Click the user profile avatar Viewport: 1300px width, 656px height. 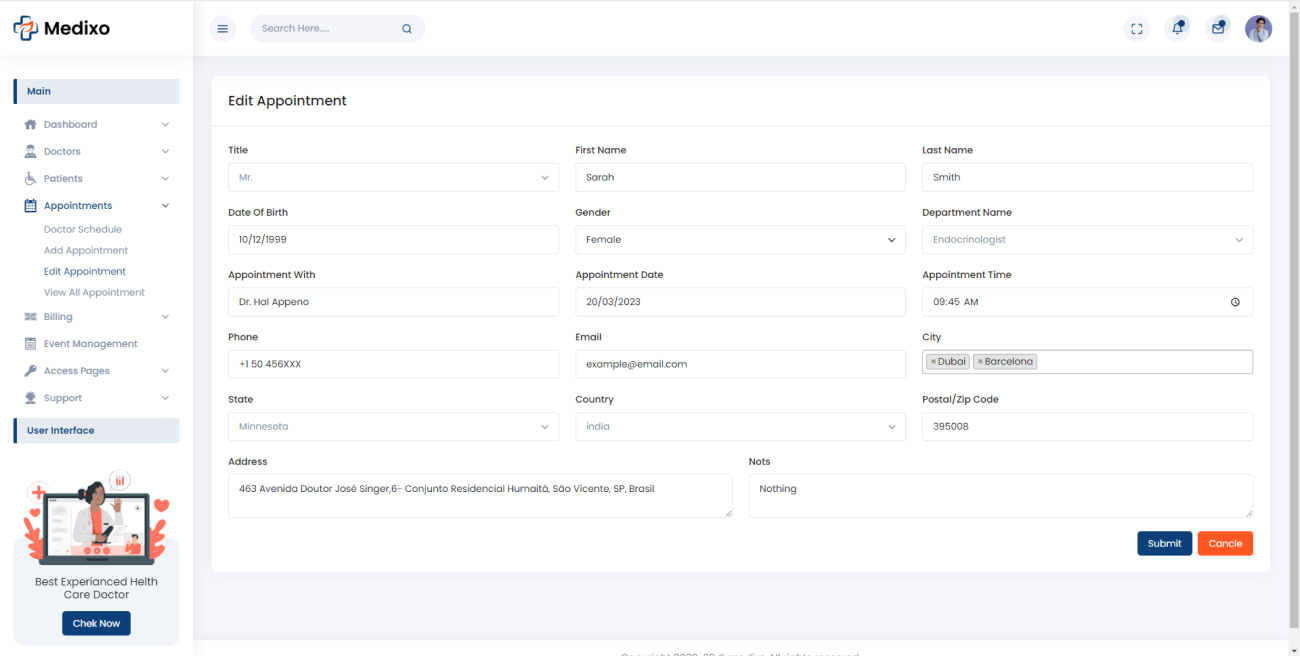coord(1258,29)
